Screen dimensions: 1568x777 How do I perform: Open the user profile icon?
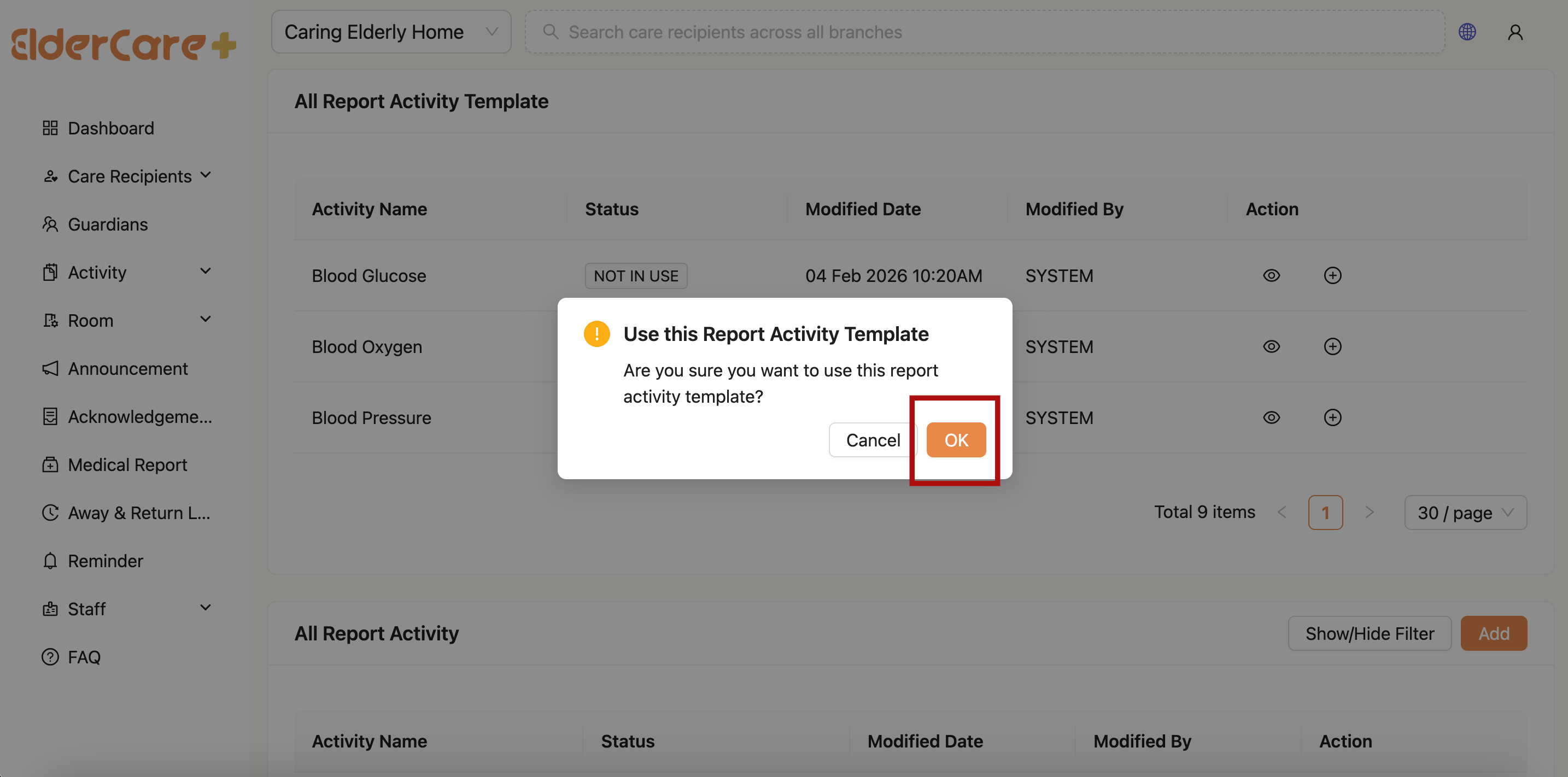click(1515, 32)
